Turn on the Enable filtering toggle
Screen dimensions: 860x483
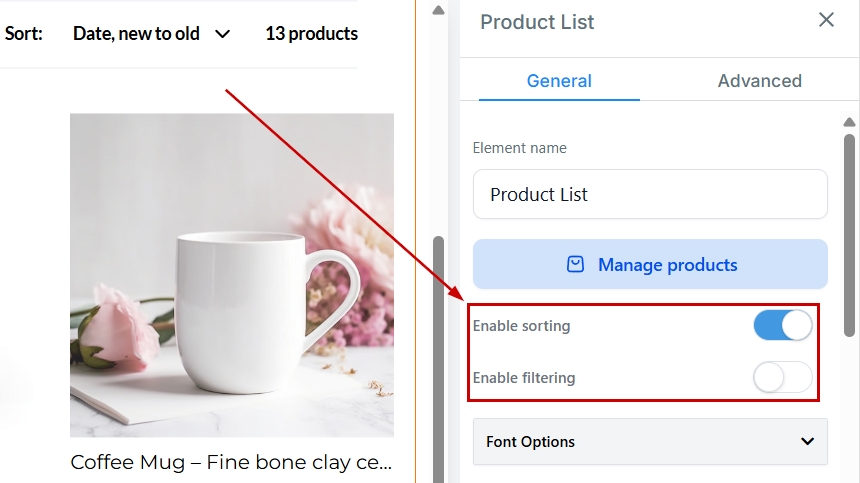[x=782, y=378]
